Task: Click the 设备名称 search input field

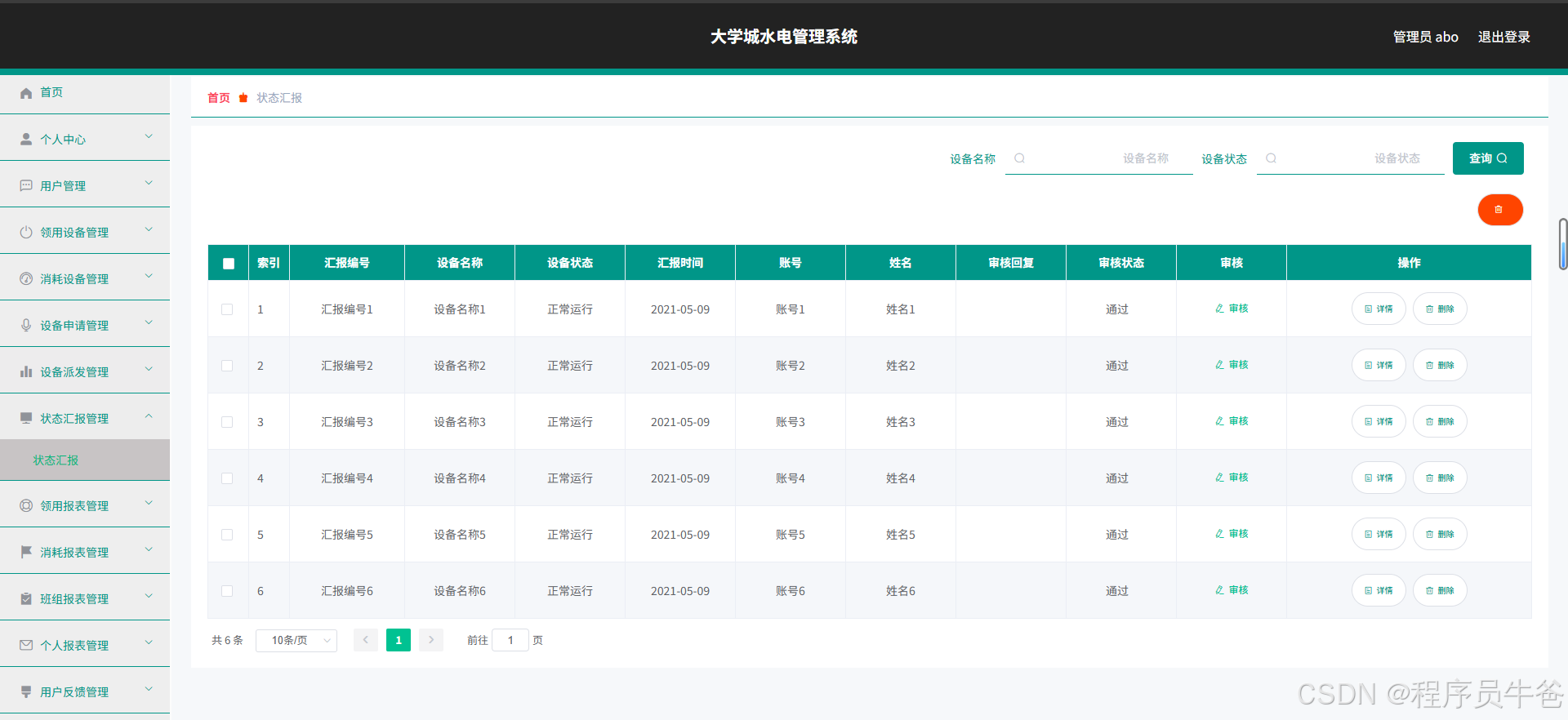Action: click(1099, 158)
